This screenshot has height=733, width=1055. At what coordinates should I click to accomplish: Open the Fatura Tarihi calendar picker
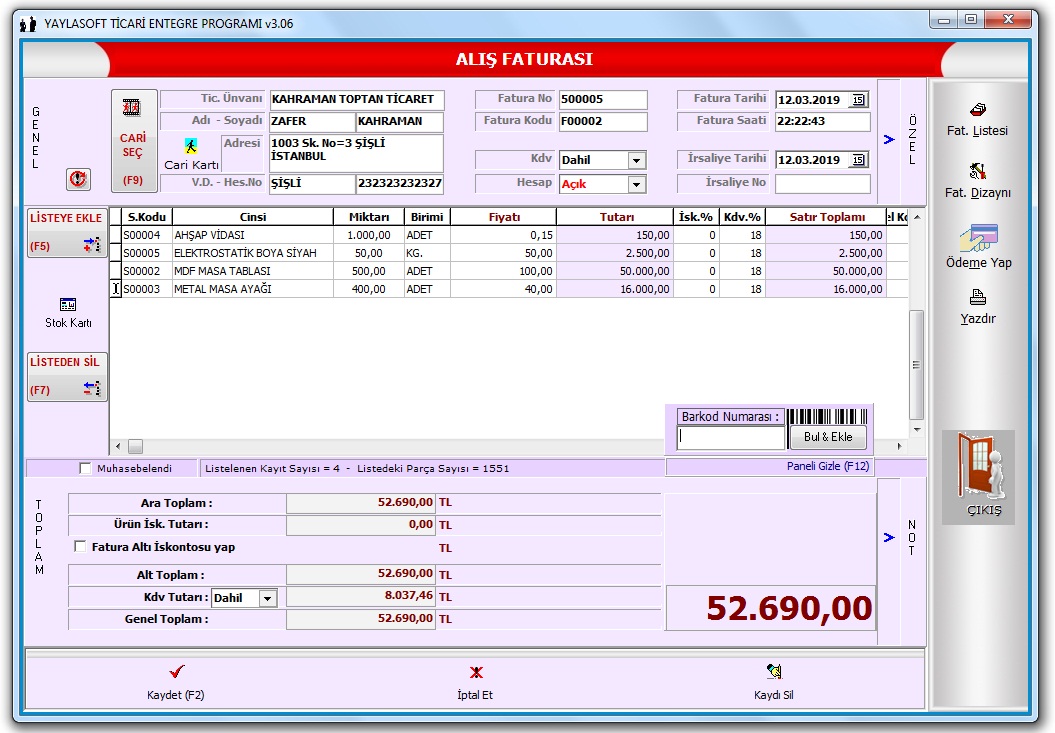coord(859,100)
